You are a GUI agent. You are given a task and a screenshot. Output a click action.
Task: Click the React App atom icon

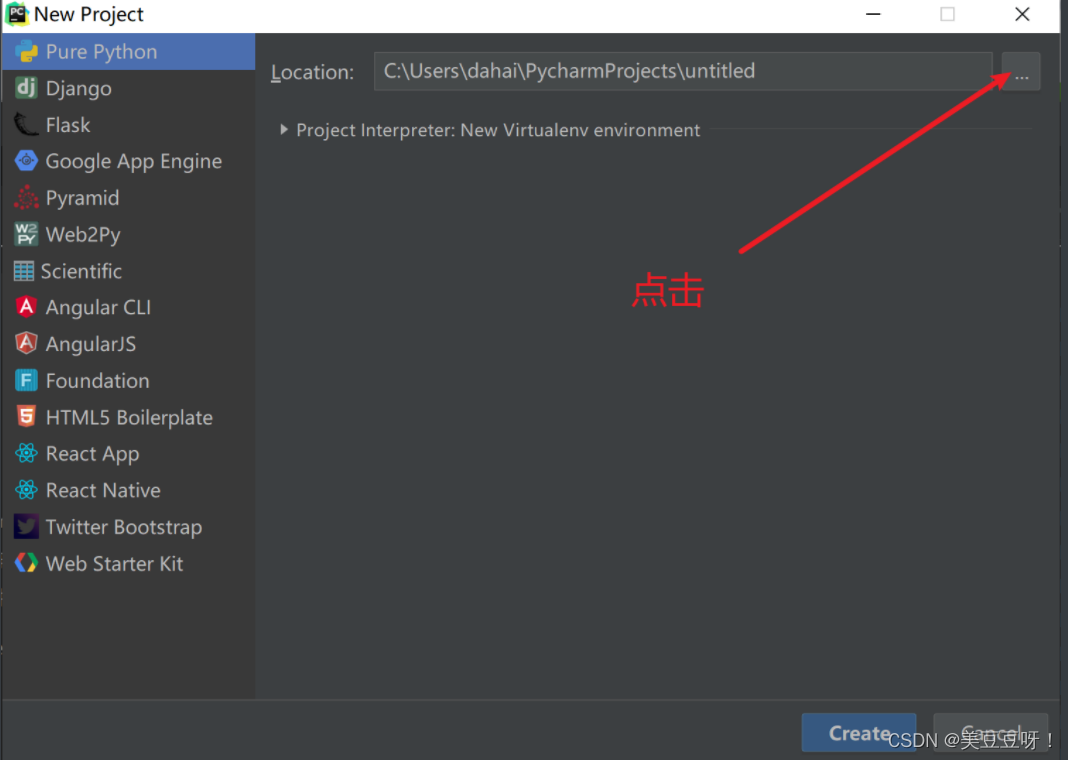pyautogui.click(x=26, y=454)
